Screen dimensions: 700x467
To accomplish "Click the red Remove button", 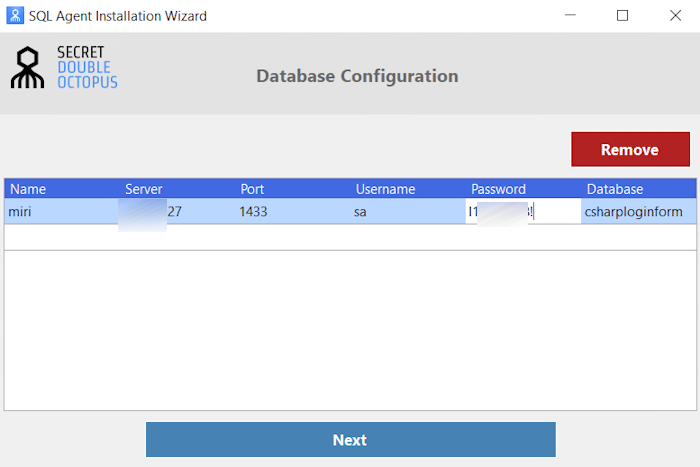I will [x=630, y=149].
